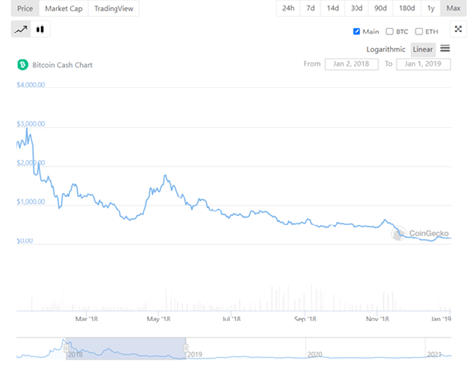474x369 pixels.
Task: Click the To date field
Action: click(423, 64)
